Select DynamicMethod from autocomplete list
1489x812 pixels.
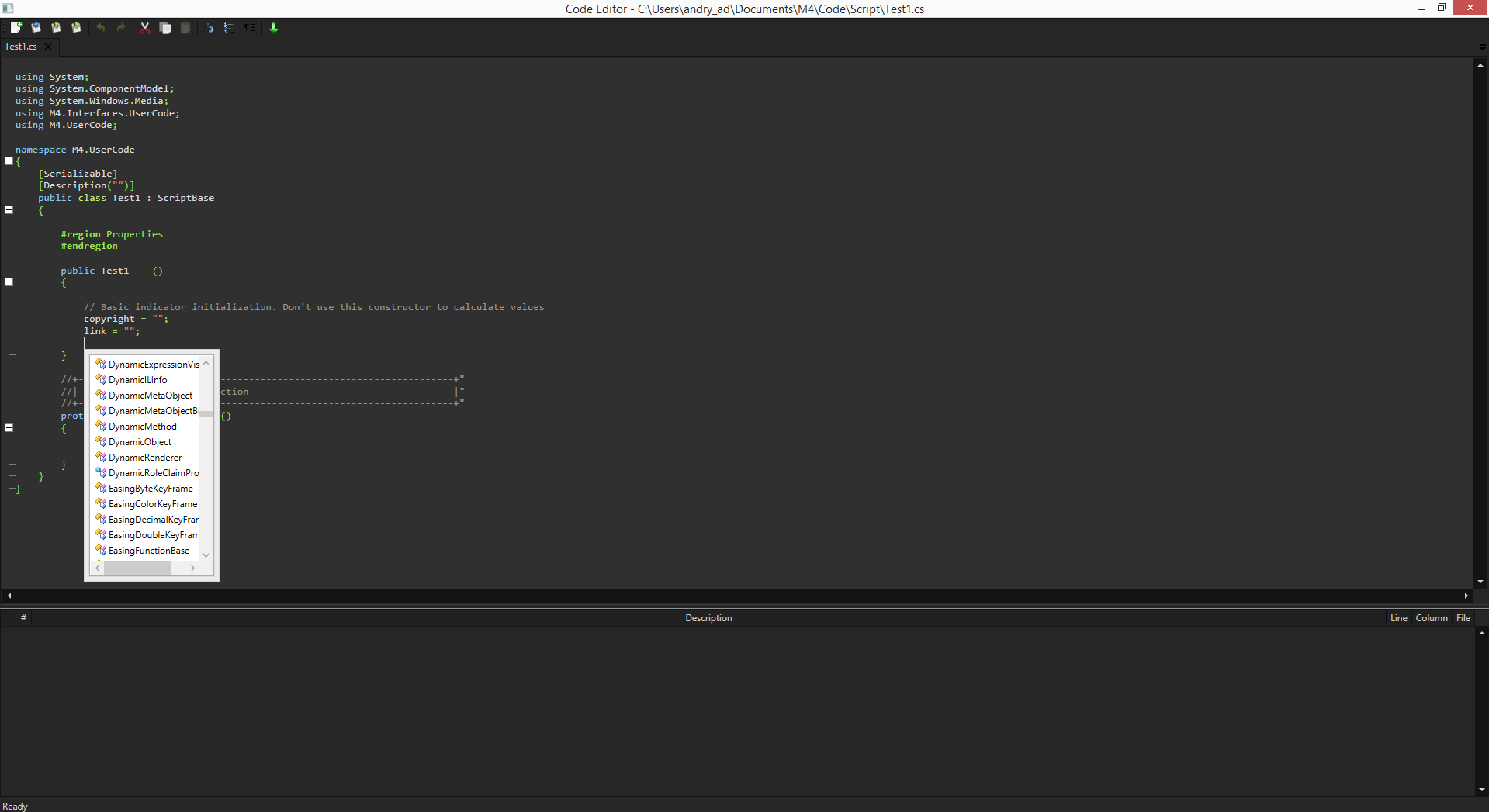[x=143, y=427]
